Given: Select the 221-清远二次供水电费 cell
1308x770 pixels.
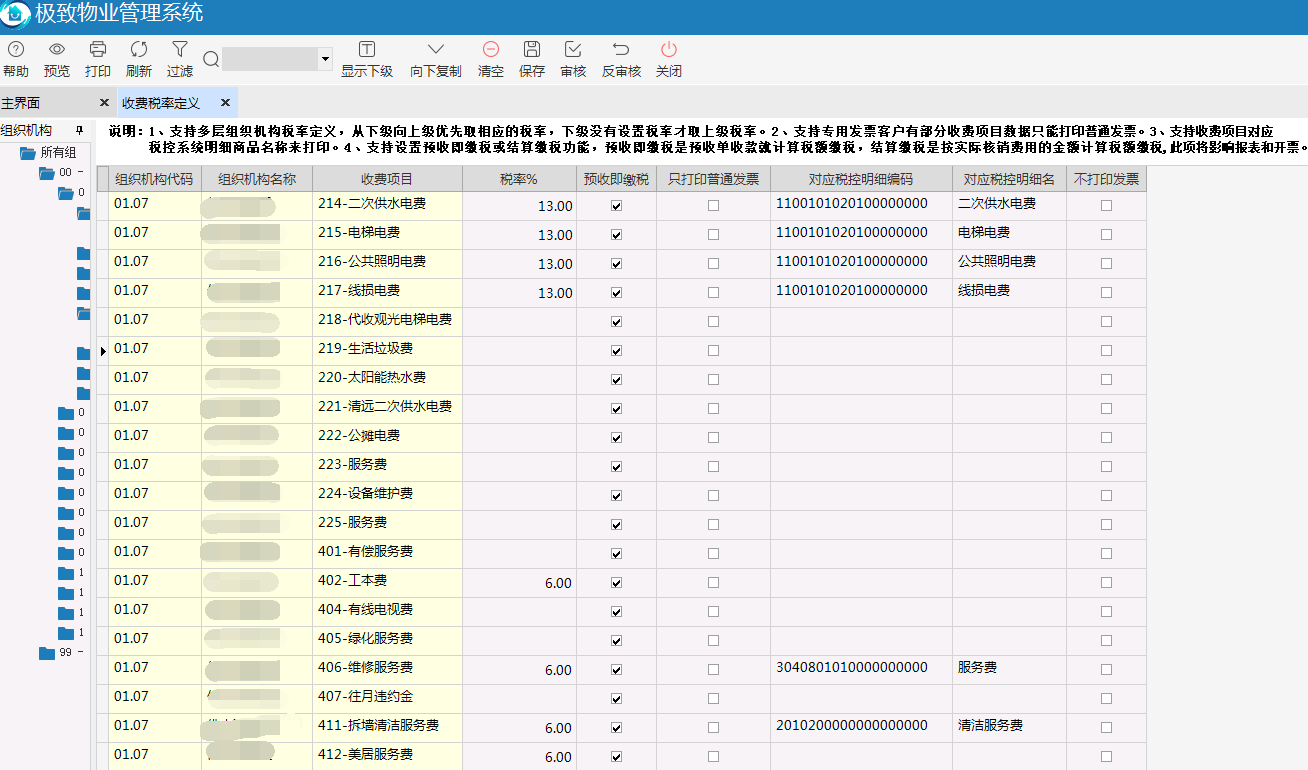Looking at the screenshot, I should (387, 409).
